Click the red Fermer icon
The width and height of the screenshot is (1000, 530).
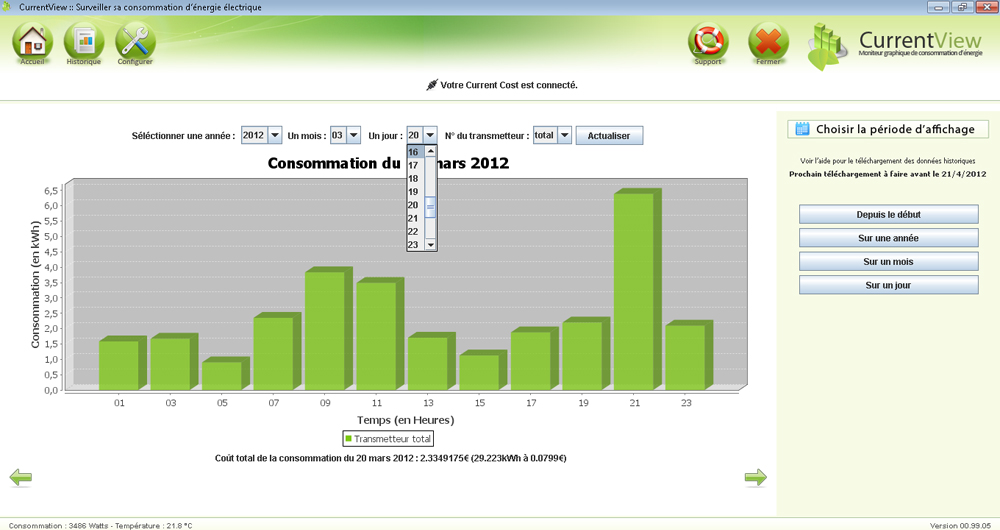768,42
